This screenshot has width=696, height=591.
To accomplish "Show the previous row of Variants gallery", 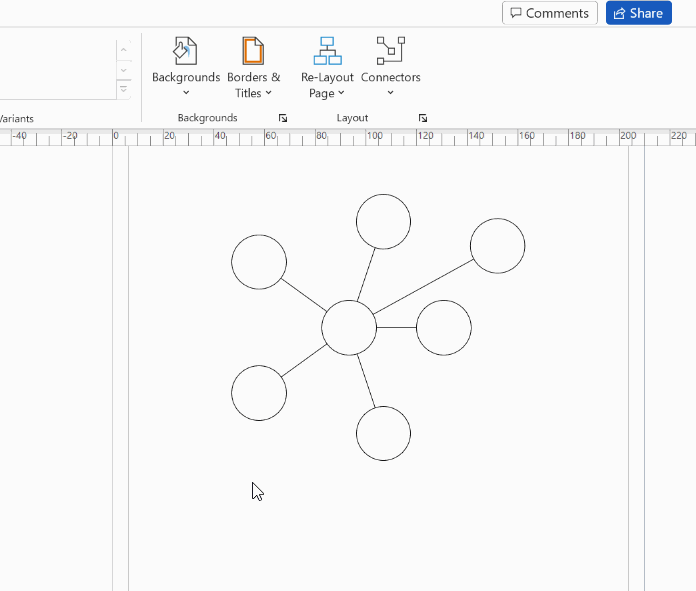I will 123,50.
